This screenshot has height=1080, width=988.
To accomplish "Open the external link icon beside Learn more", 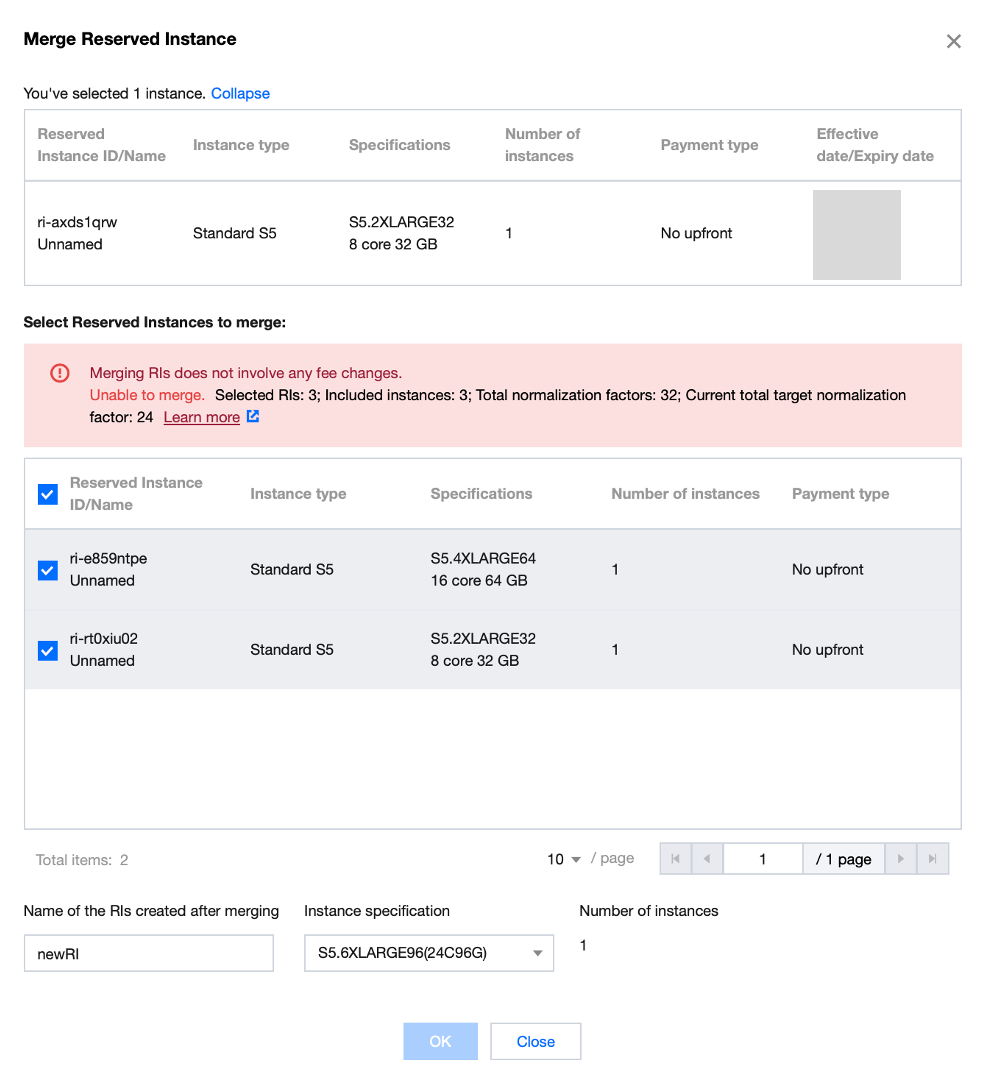I will click(253, 416).
